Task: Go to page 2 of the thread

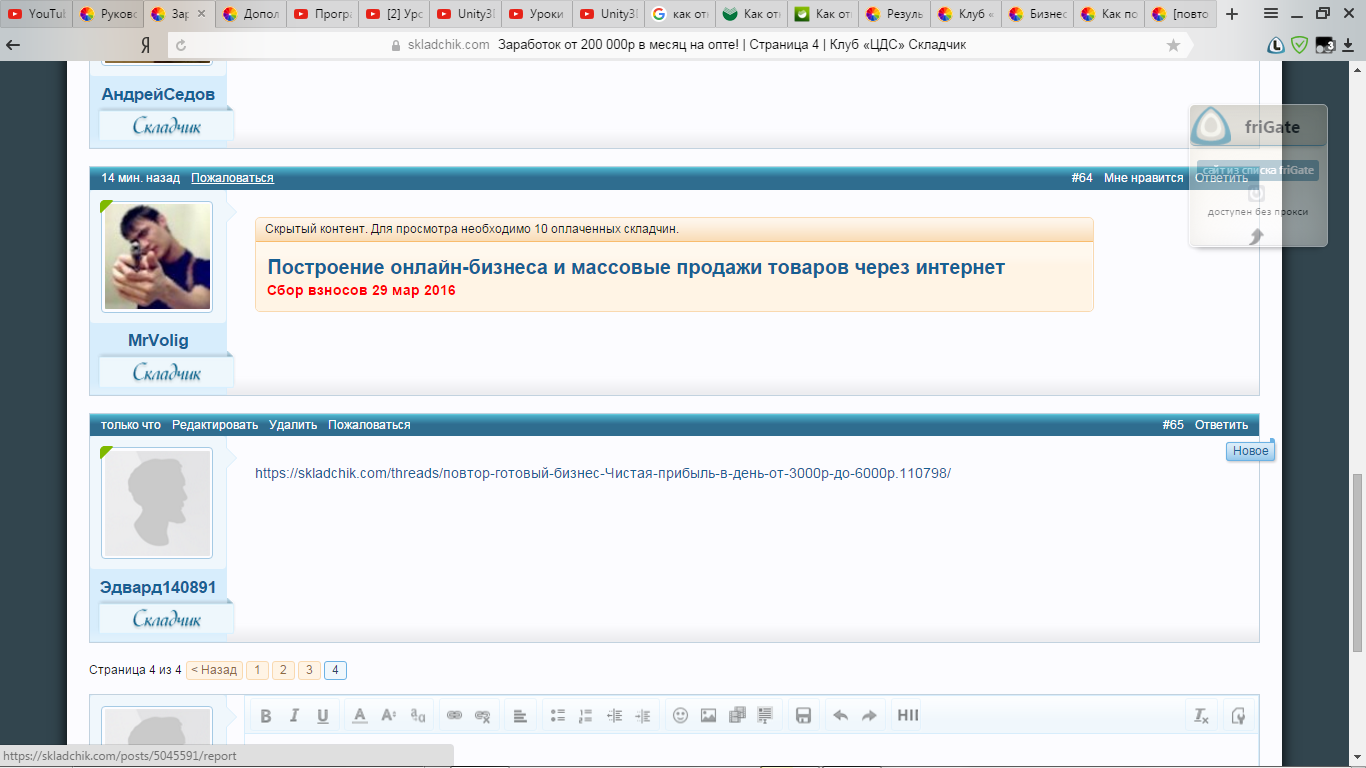Action: [x=283, y=670]
